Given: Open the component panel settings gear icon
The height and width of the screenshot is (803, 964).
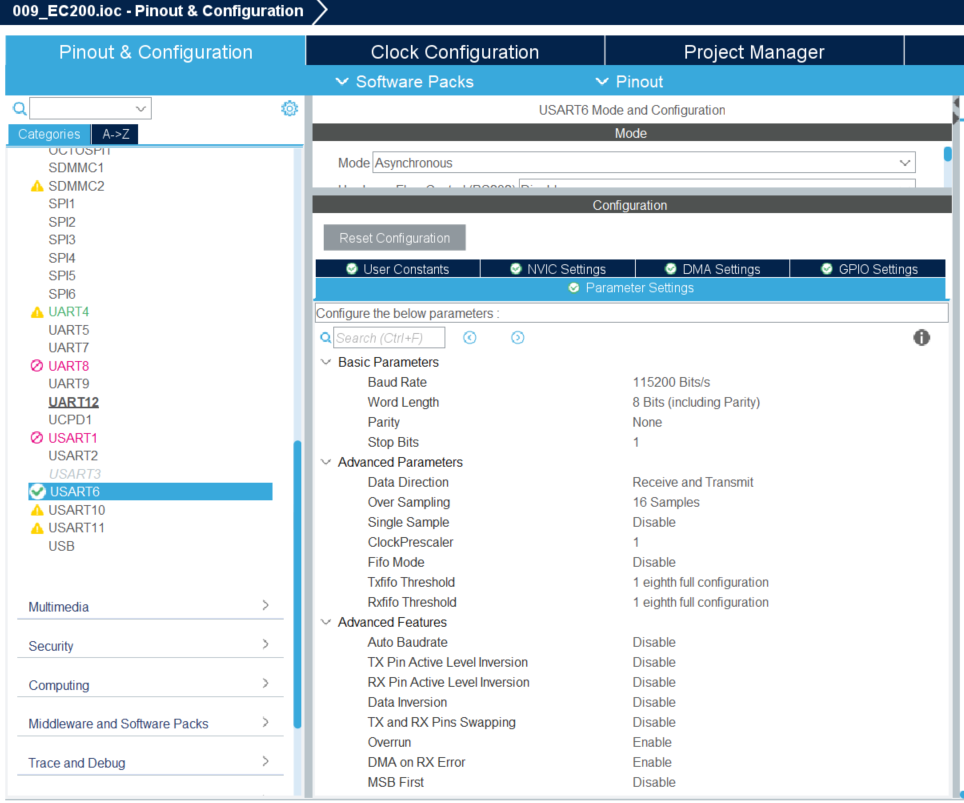Looking at the screenshot, I should (289, 108).
